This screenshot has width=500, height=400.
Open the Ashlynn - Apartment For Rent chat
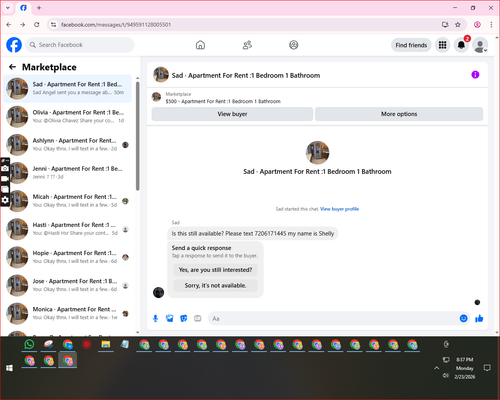tap(67, 145)
